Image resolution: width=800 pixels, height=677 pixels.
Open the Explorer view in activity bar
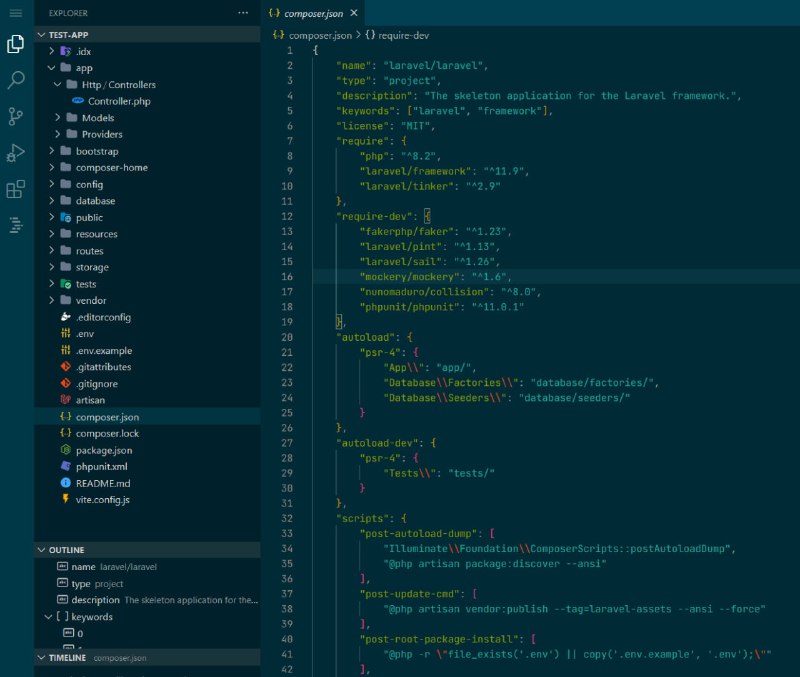pos(16,44)
